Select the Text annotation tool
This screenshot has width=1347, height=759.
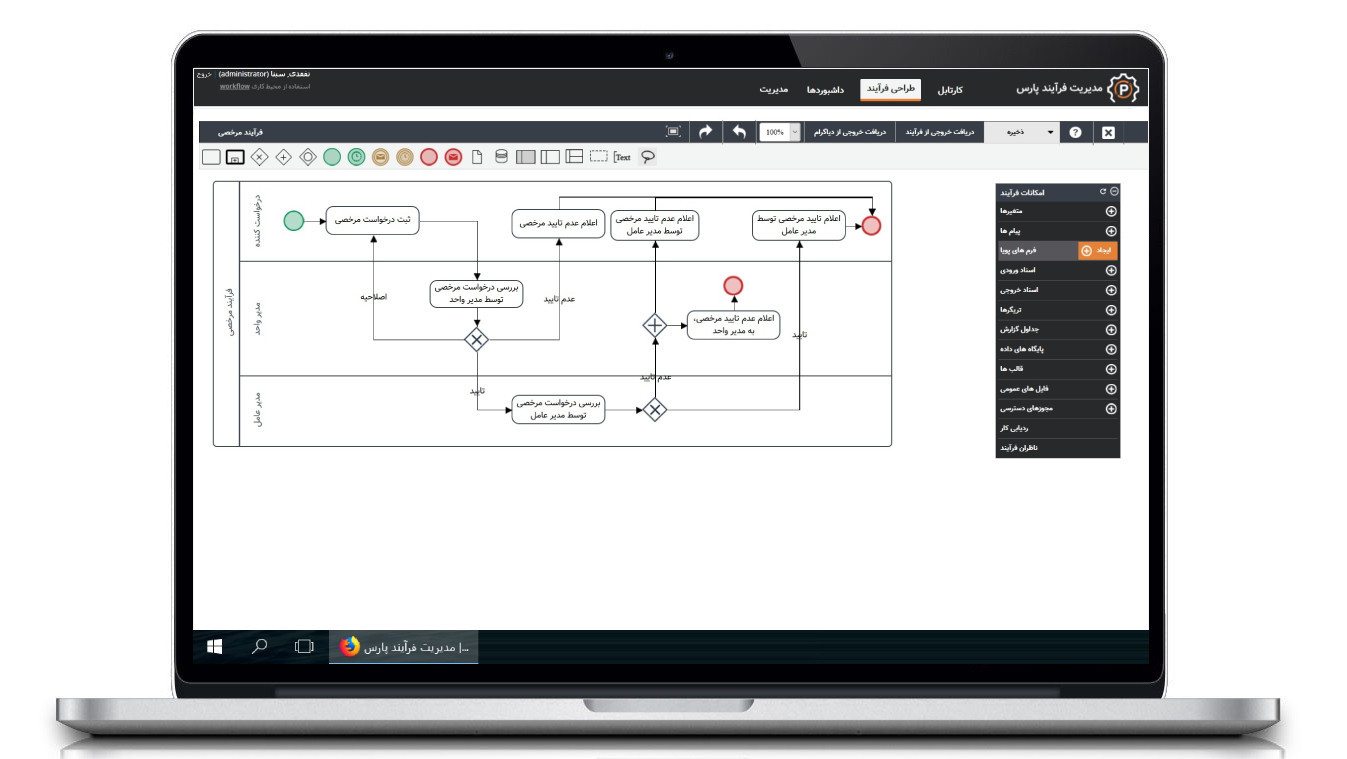tap(622, 157)
